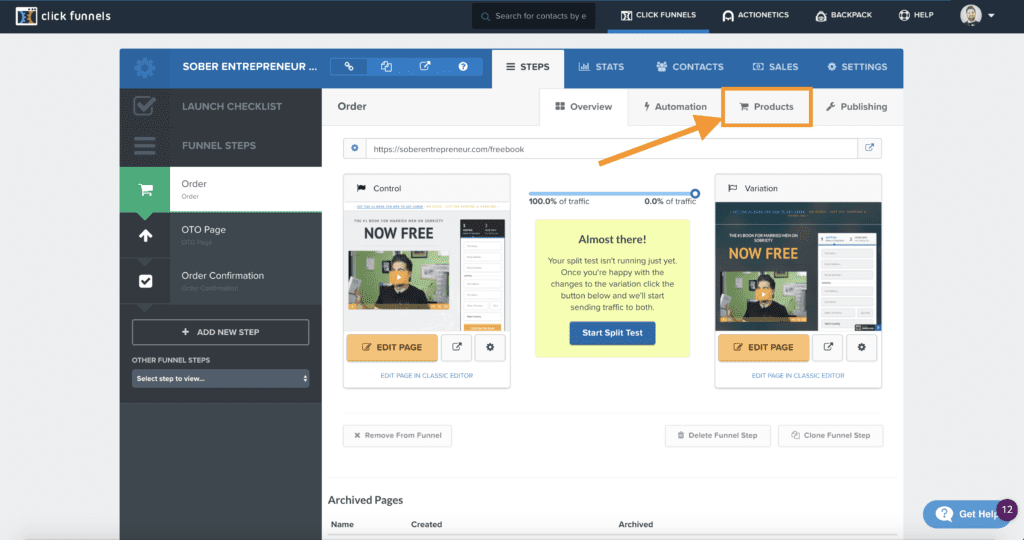Image resolution: width=1024 pixels, height=540 pixels.
Task: Open funnel in new window icon in header
Action: pyautogui.click(x=425, y=67)
